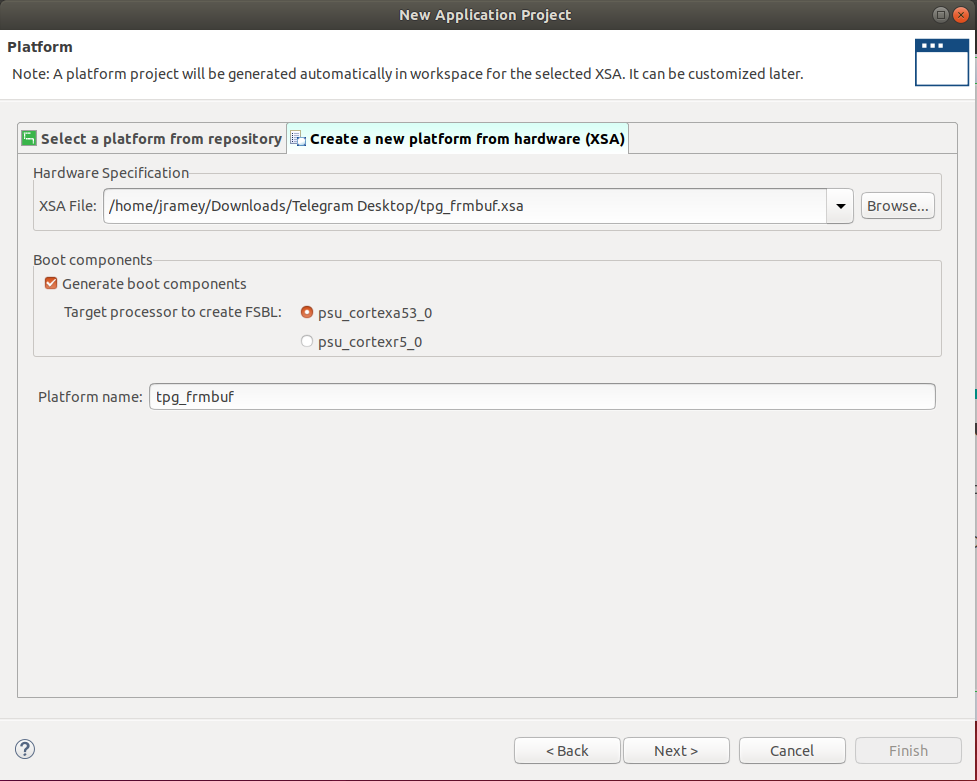Click the wizard banner window icon
Viewport: 977px width, 781px height.
[941, 62]
